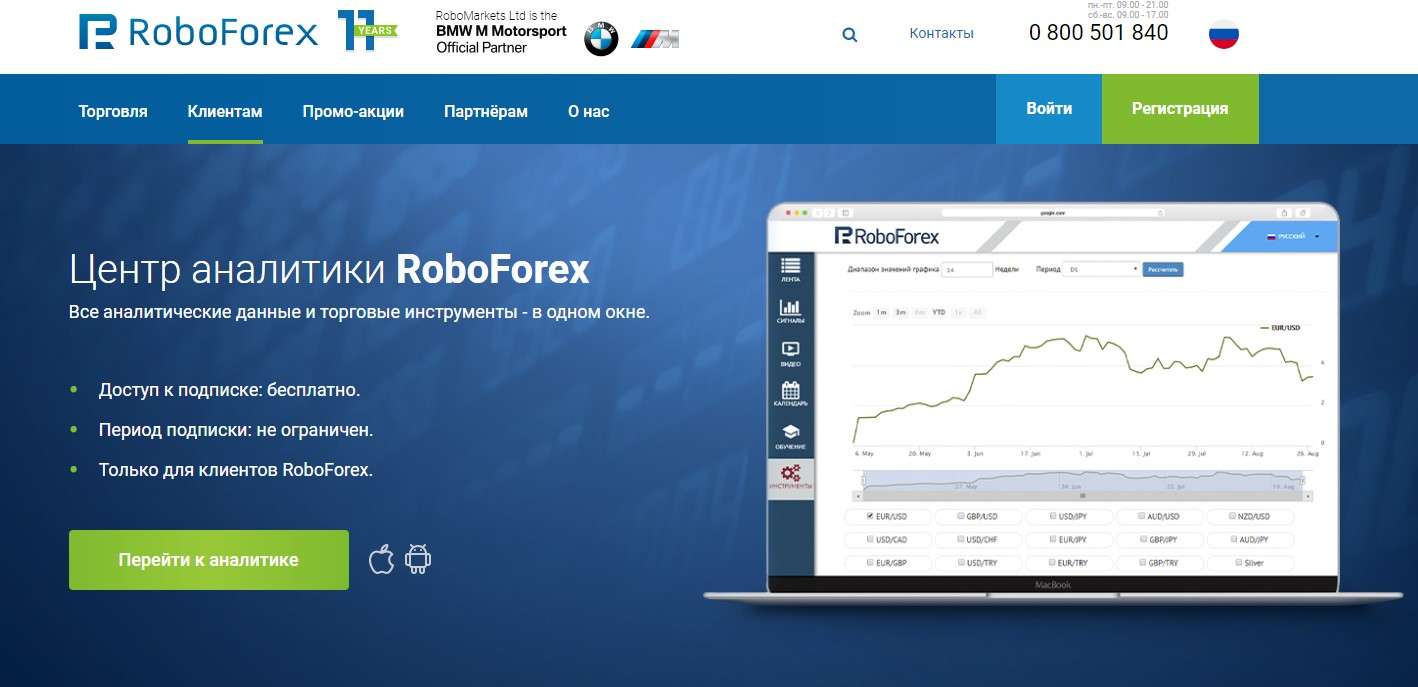Enable the GBP/TRY checkbox
The height and width of the screenshot is (687, 1418).
(x=1143, y=562)
